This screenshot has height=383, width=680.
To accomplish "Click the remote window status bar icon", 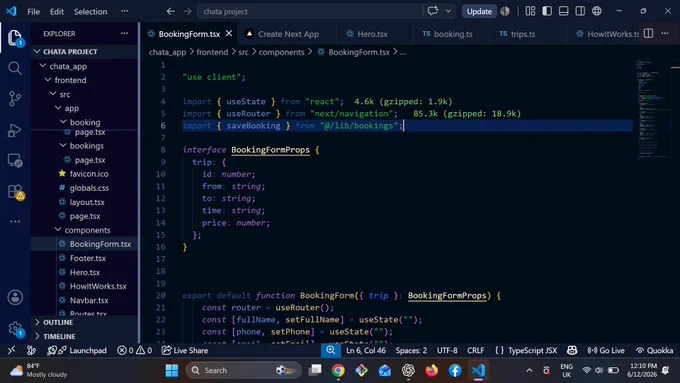I will (x=11, y=350).
